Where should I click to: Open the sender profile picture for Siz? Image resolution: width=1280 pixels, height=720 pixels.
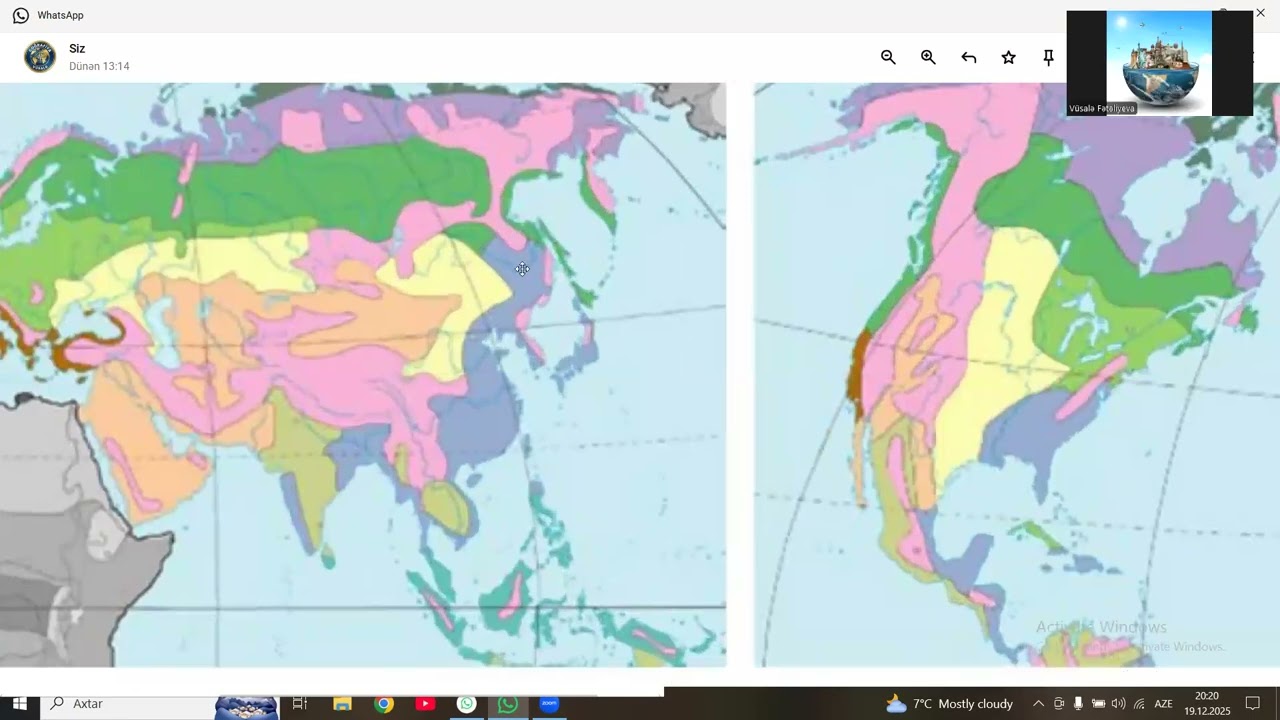tap(40, 57)
